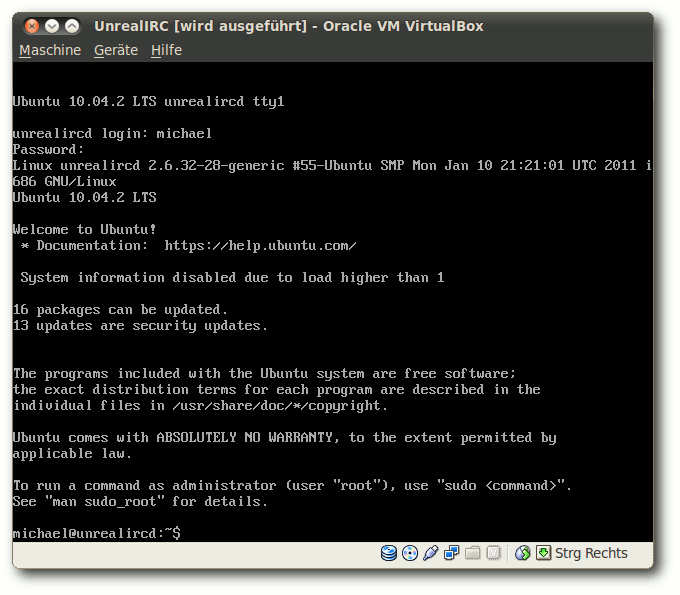Click 'the exact distribution terms' line
The width and height of the screenshot is (680, 595).
pyautogui.click(x=276, y=390)
